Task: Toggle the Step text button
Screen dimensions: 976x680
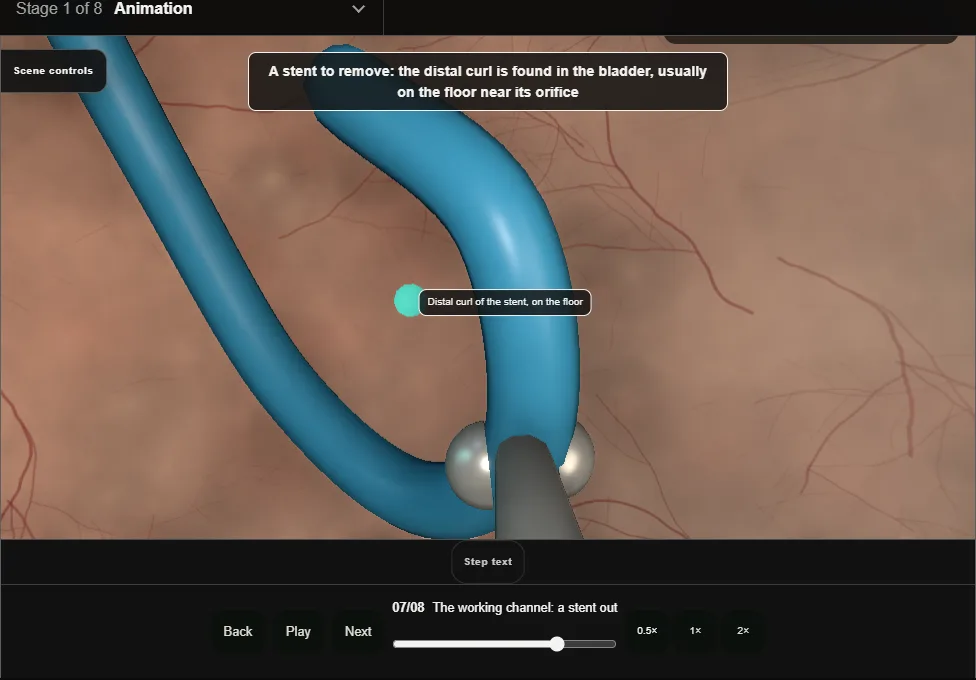Action: [488, 562]
